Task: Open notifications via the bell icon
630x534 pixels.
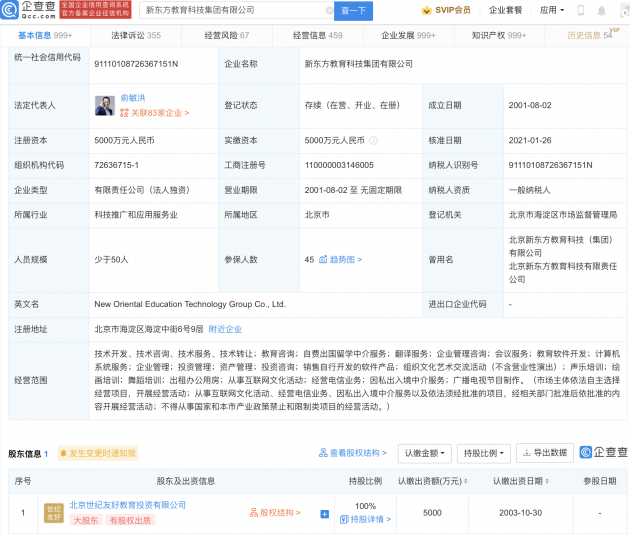Action: (604, 10)
